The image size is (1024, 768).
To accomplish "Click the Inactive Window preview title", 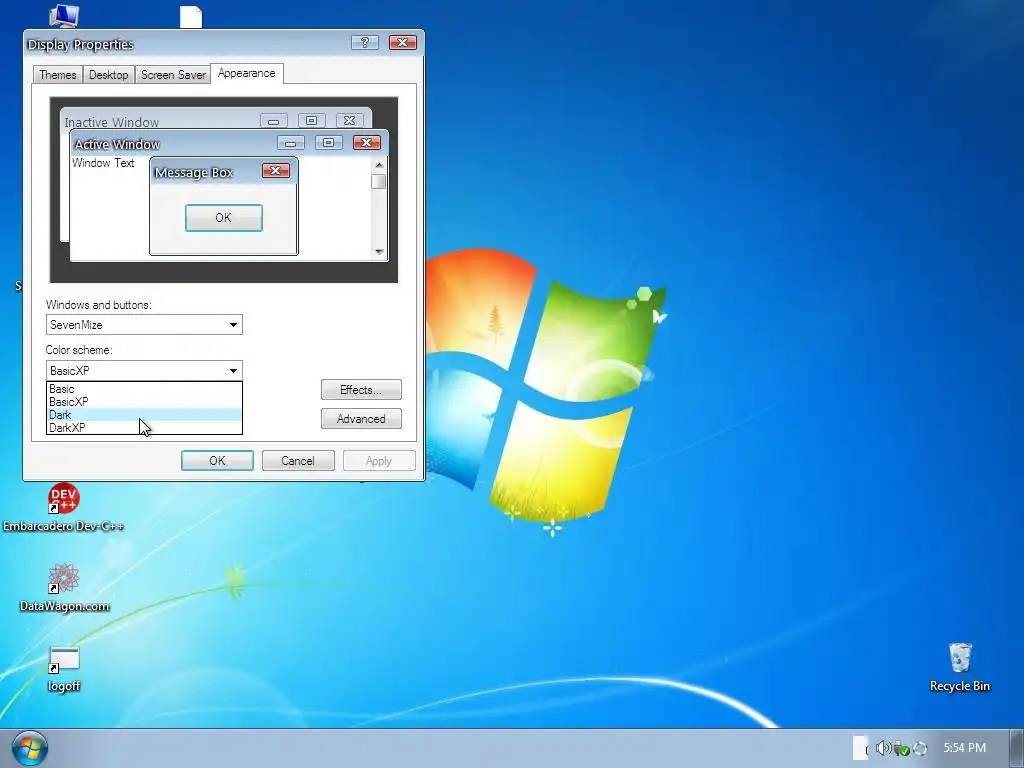I will click(x=112, y=122).
